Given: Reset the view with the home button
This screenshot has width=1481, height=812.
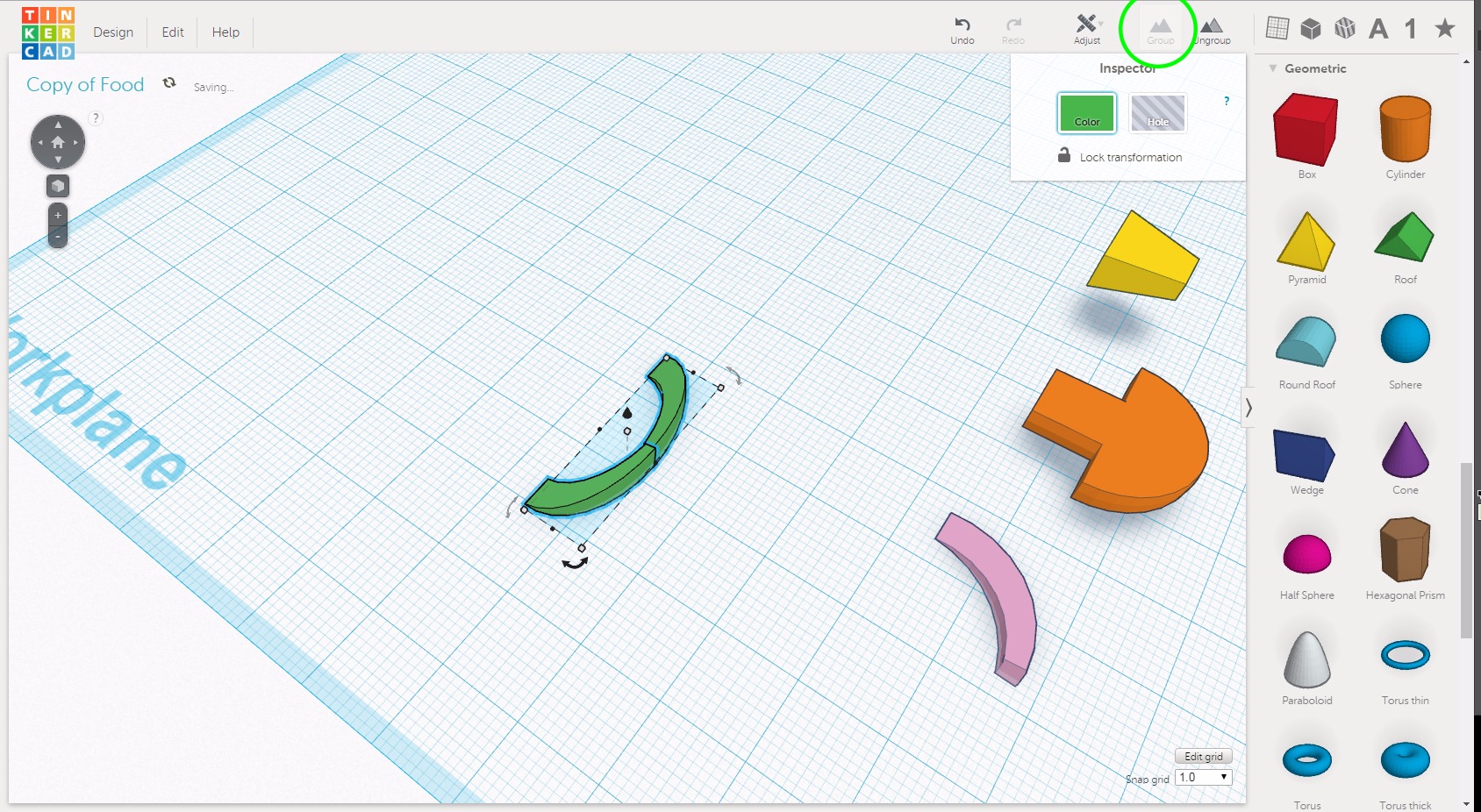Looking at the screenshot, I should (x=58, y=142).
